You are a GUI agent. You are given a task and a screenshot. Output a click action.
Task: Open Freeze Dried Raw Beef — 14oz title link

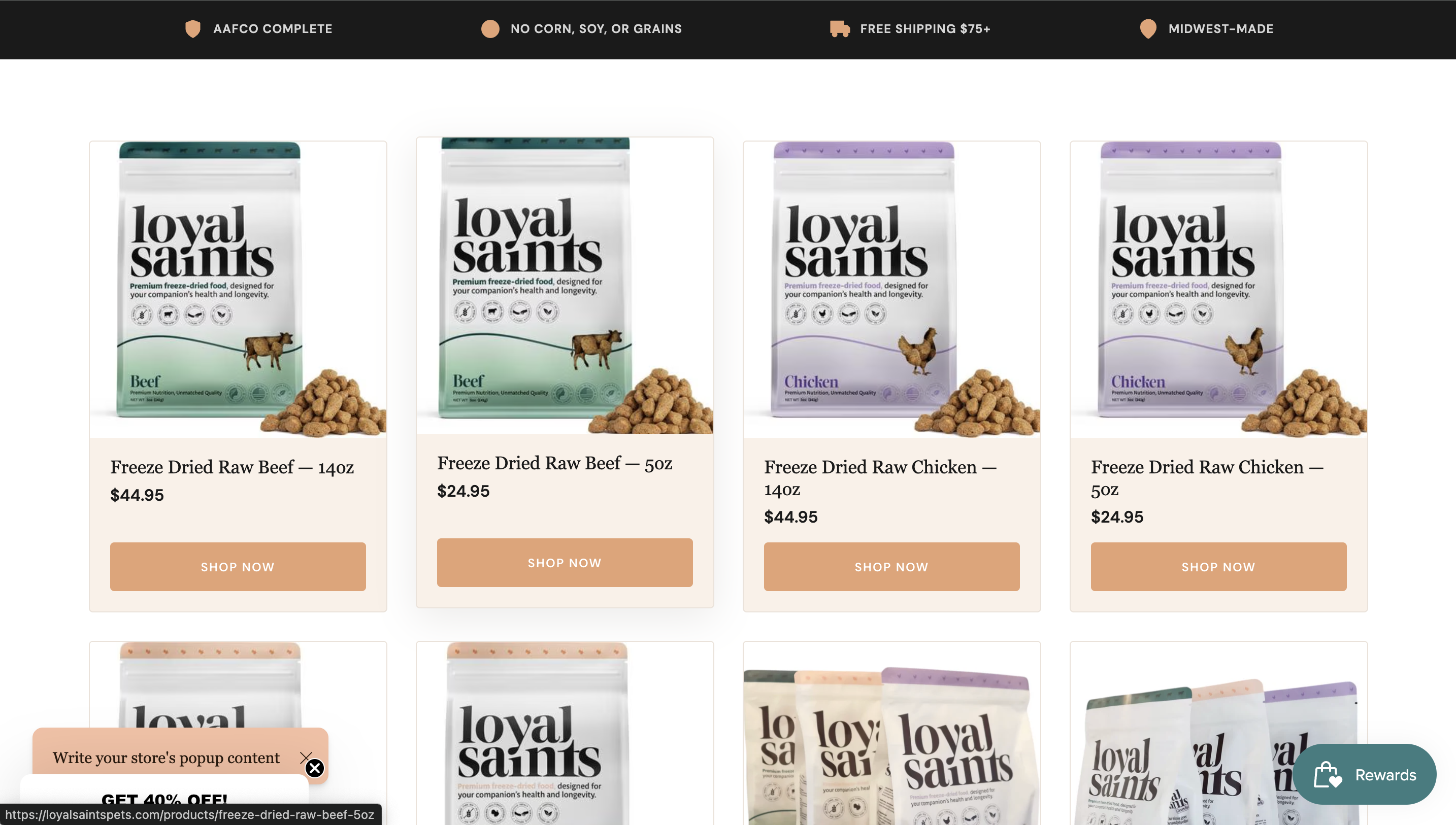click(232, 467)
